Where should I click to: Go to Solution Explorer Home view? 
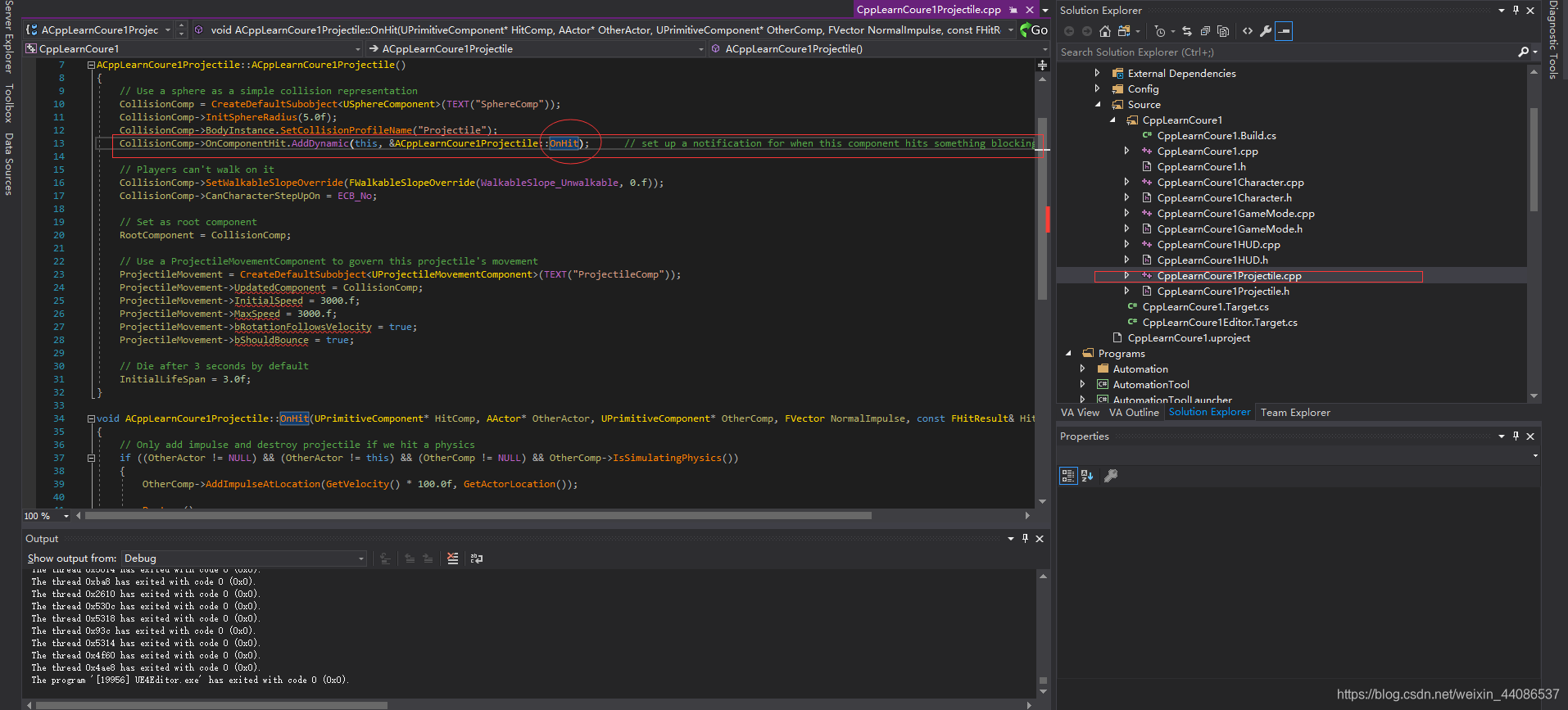(x=1104, y=31)
